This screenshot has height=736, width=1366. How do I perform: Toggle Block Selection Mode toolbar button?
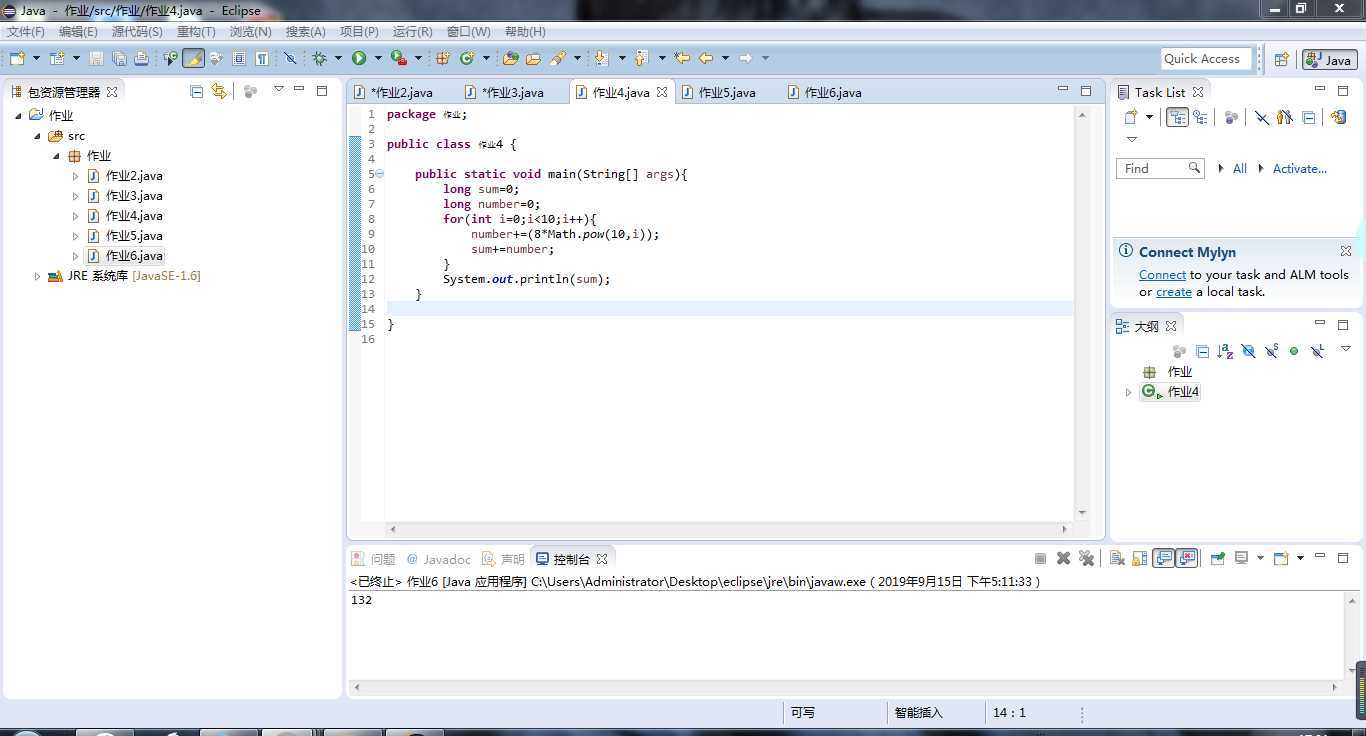(x=239, y=59)
